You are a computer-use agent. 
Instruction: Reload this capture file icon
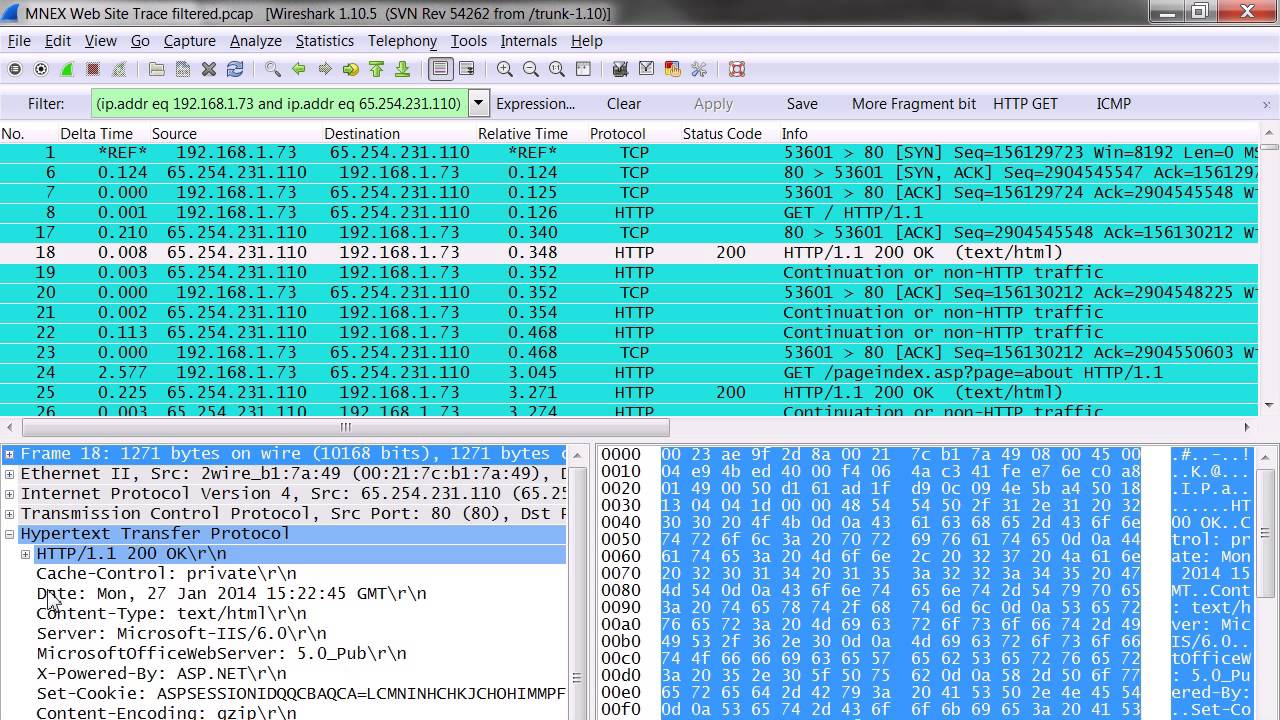point(235,69)
